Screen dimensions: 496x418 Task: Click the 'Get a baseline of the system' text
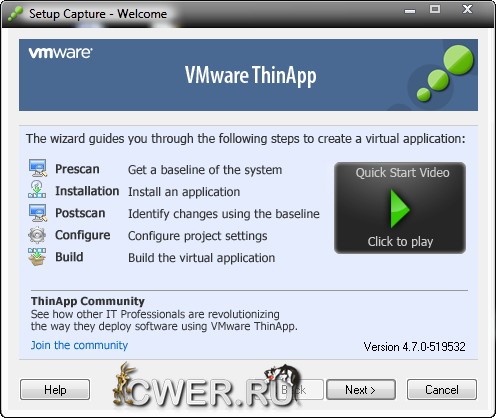(x=205, y=170)
